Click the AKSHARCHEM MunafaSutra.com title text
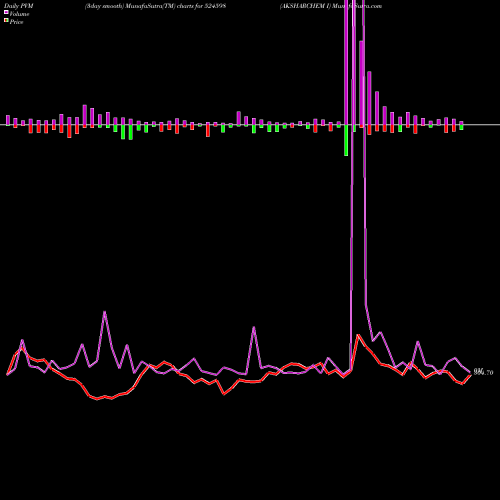 click(x=331, y=6)
